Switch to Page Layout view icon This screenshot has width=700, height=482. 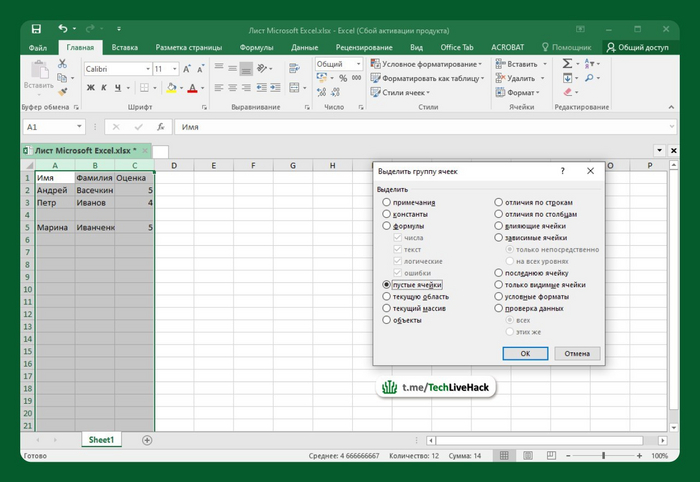[528, 456]
